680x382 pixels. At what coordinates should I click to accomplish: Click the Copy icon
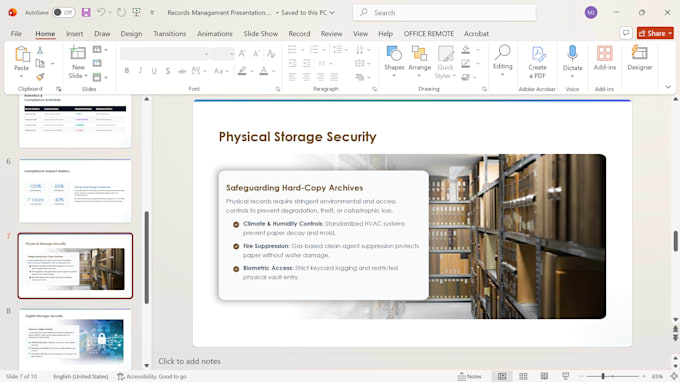(40, 64)
